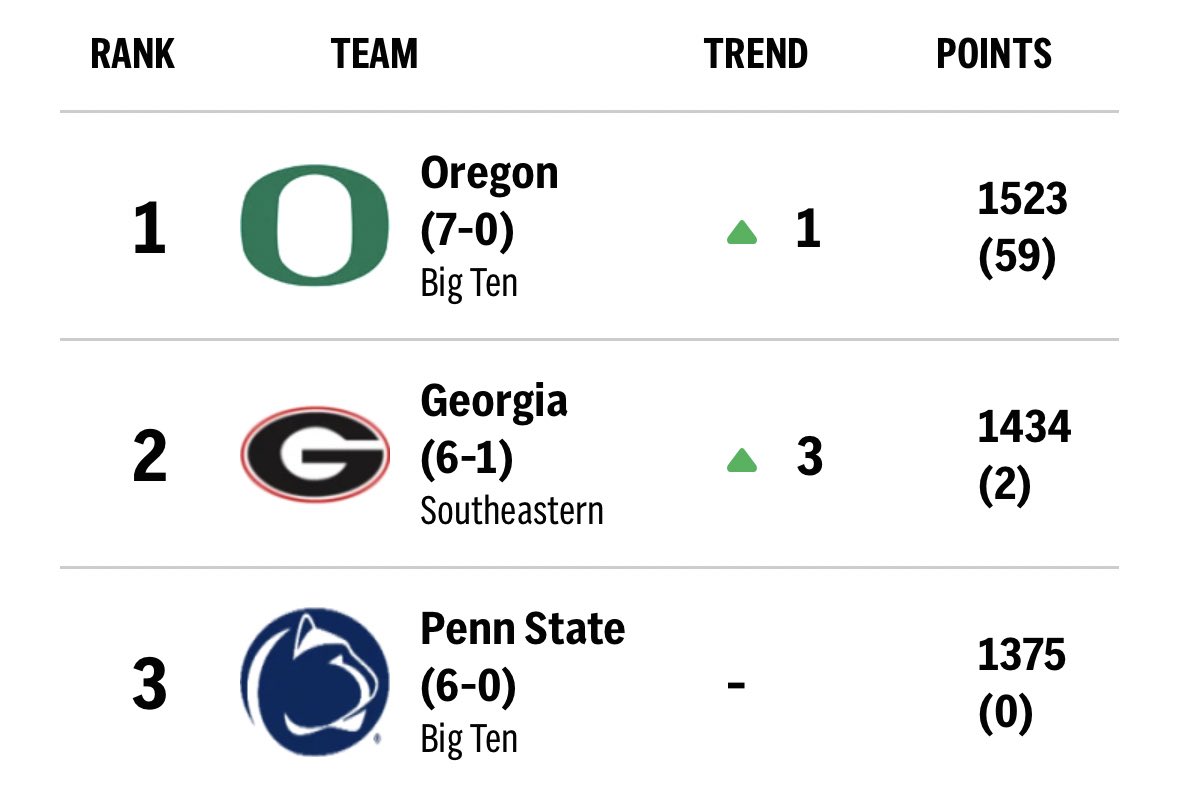Screen dimensions: 1178x794
Task: Click Oregon's Big Ten conference label
Action: (469, 284)
